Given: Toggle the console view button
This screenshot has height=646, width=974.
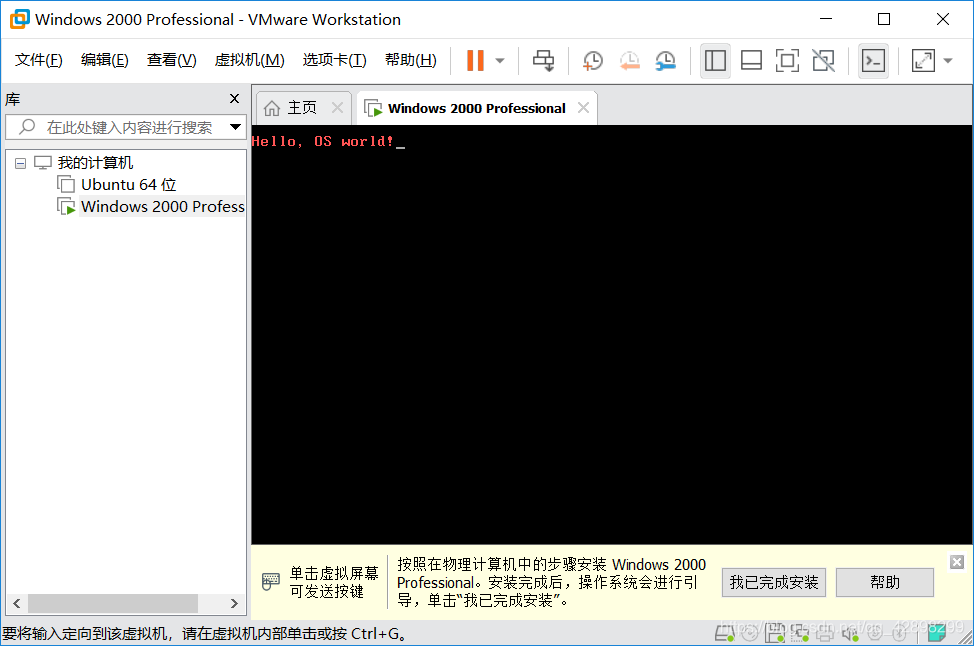Looking at the screenshot, I should coord(873,60).
